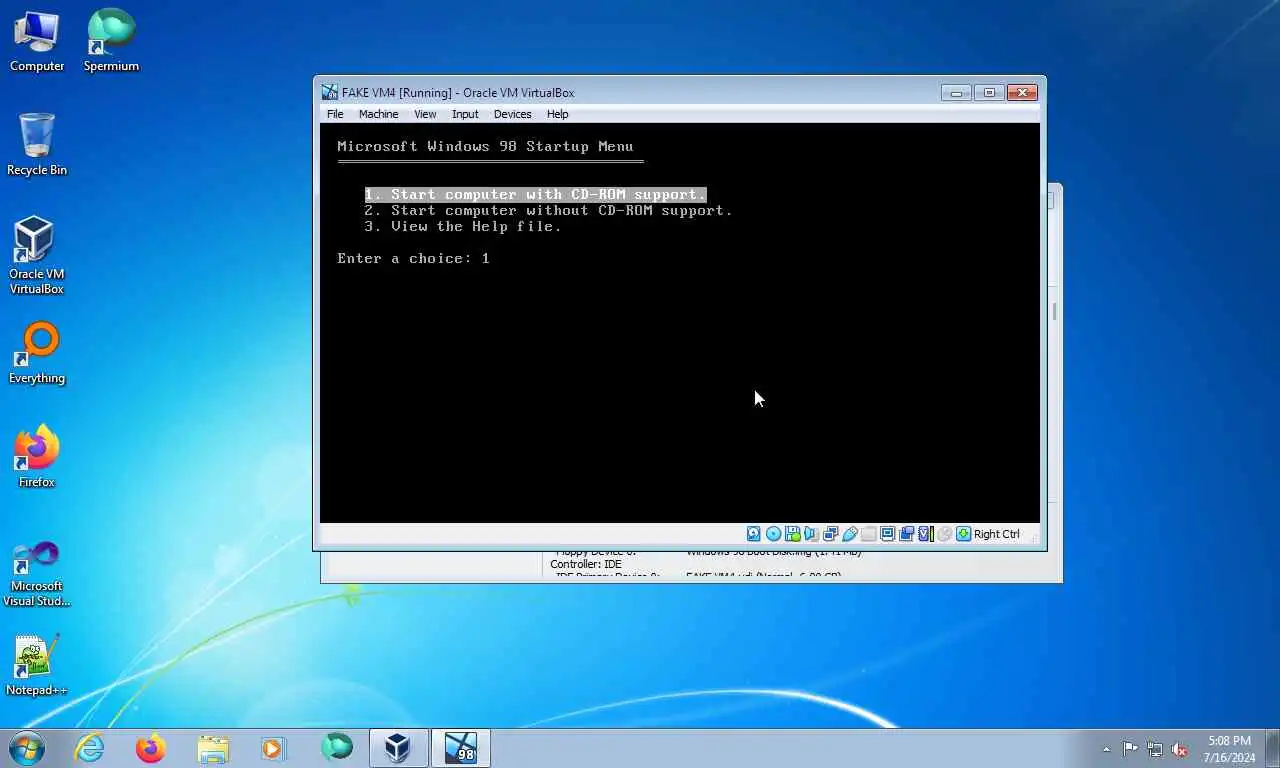The width and height of the screenshot is (1280, 768).
Task: Maximize the FAKE VM4 VirtualBox window
Action: (x=989, y=92)
